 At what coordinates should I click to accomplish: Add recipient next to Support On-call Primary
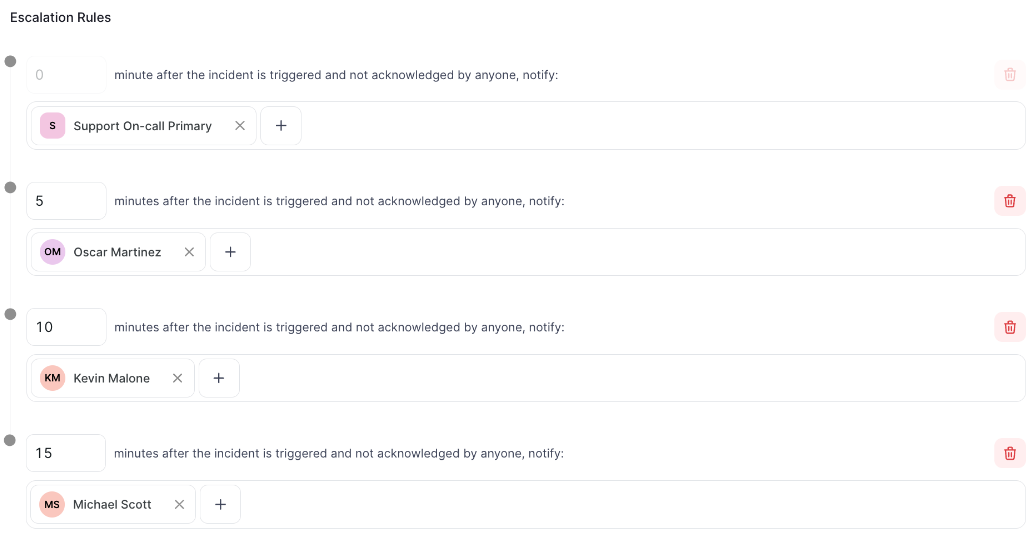click(x=281, y=126)
